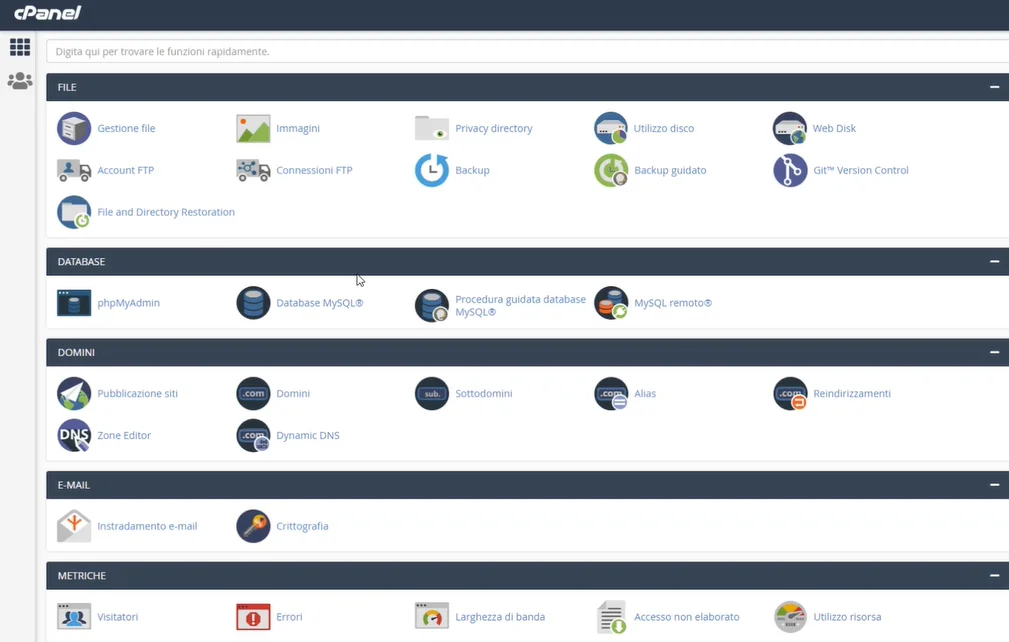The height and width of the screenshot is (642, 1009).
Task: Click the Privacy directory link
Action: [494, 128]
